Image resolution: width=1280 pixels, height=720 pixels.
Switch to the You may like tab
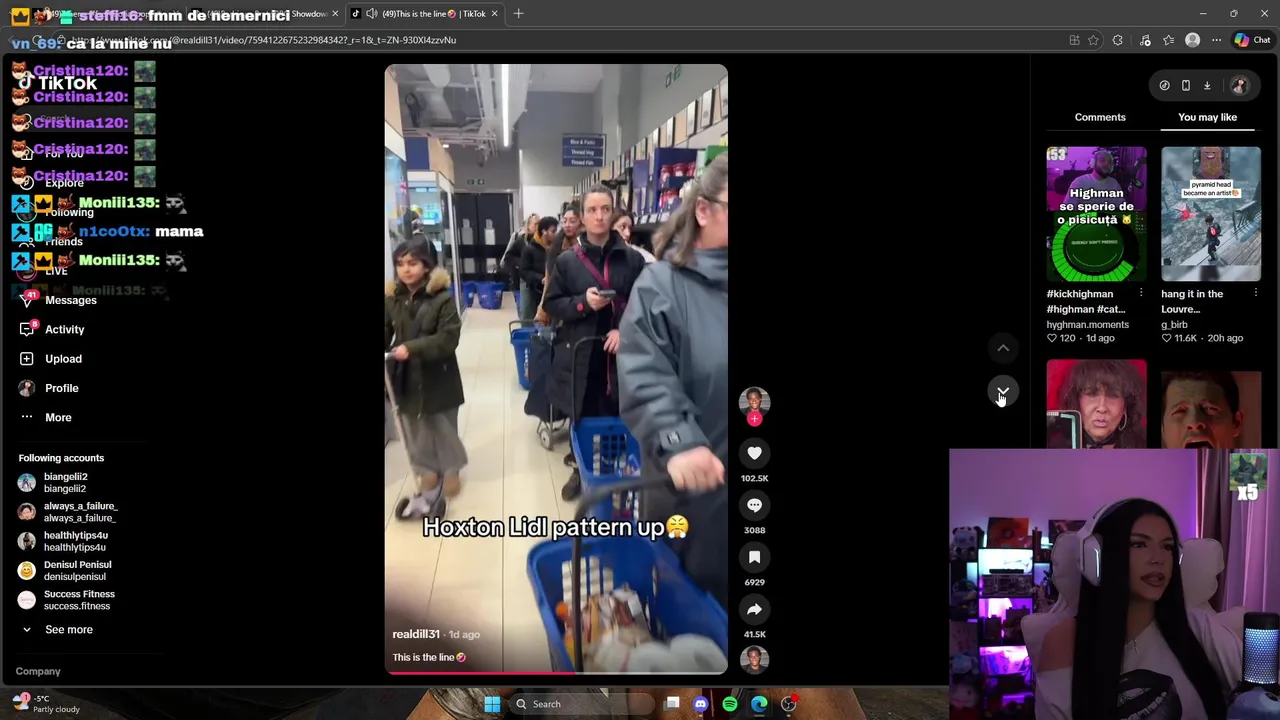click(1207, 117)
